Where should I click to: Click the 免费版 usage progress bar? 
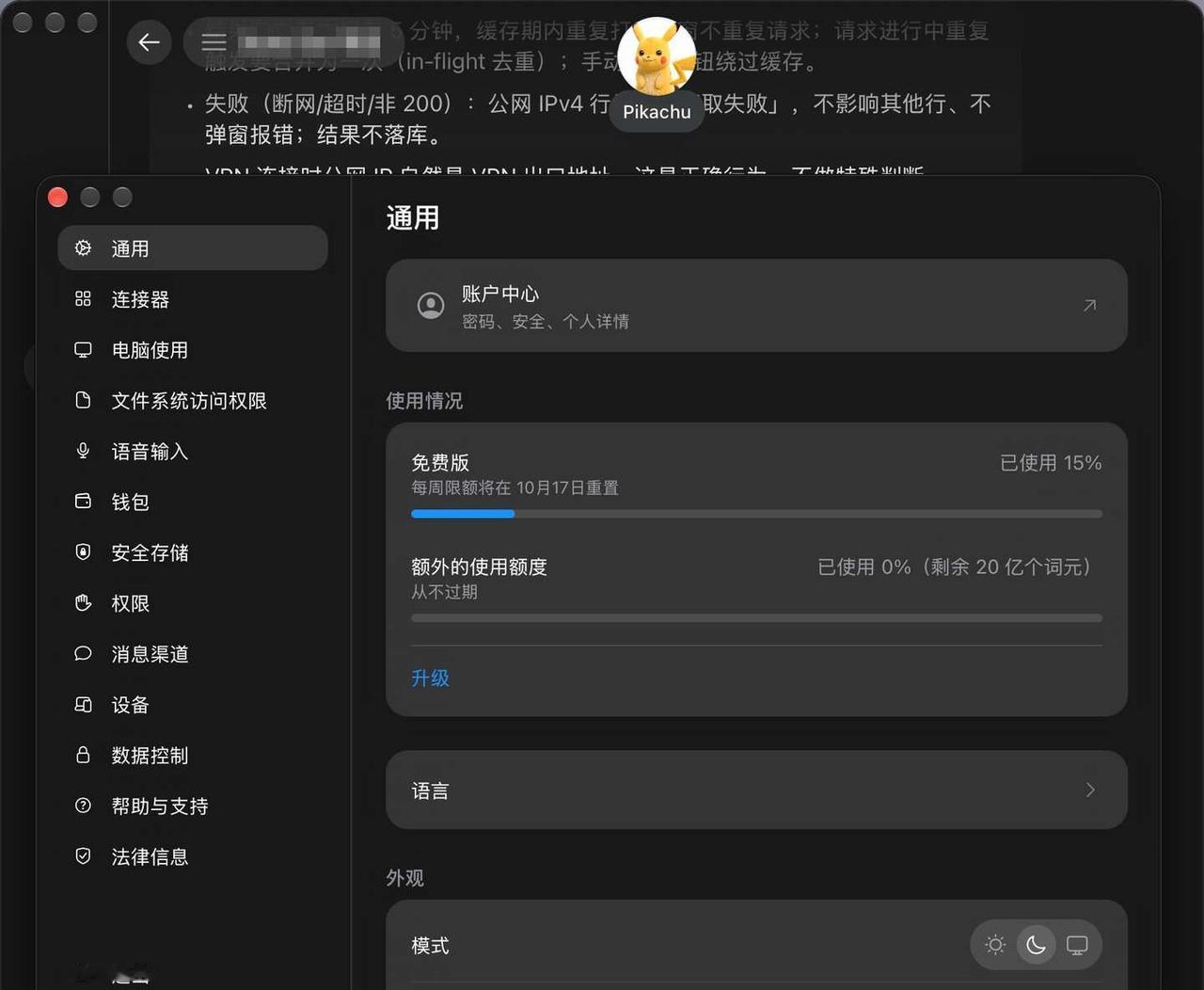tap(756, 514)
